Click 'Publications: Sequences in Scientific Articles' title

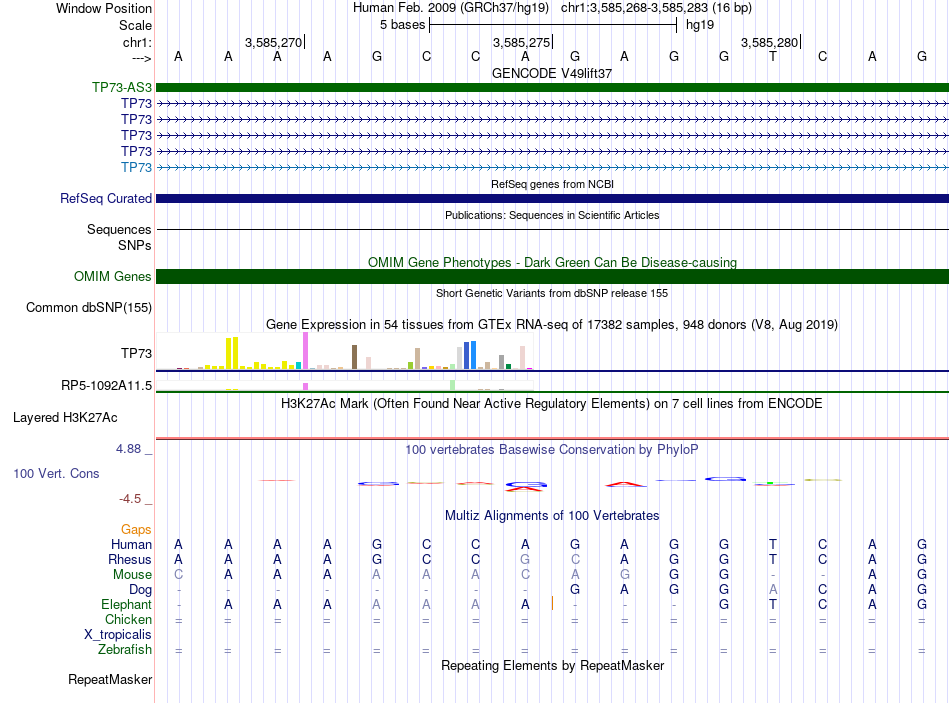pos(552,215)
